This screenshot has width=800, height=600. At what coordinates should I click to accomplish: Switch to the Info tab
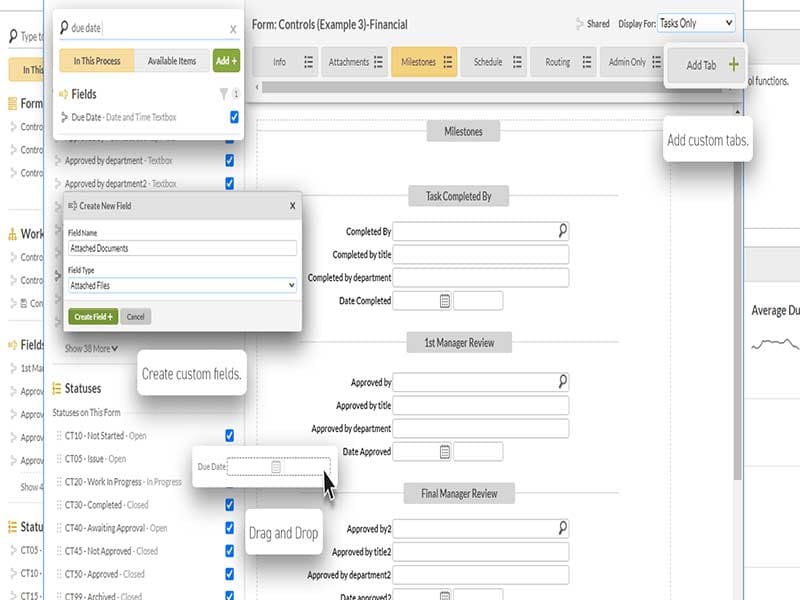tap(280, 61)
